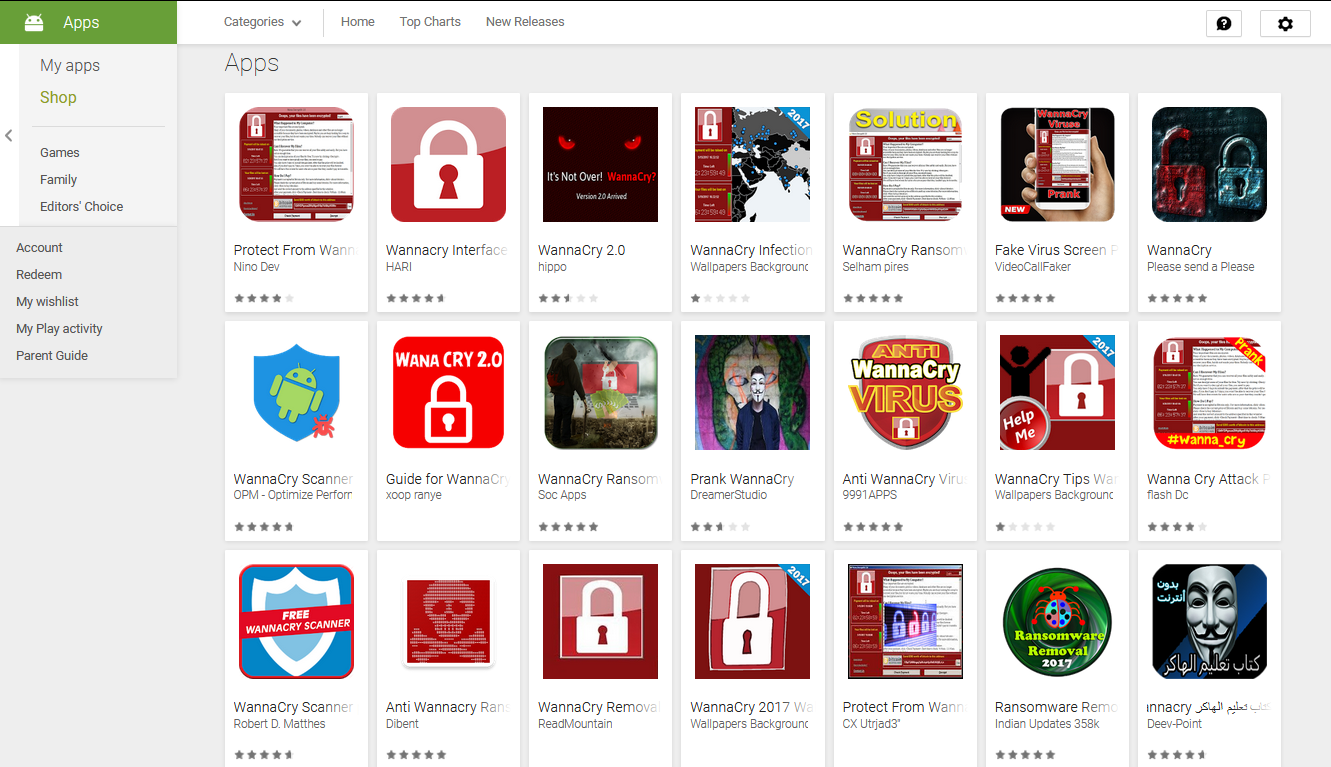
Task: Click star rating under Ransomware Removal
Action: (1025, 755)
